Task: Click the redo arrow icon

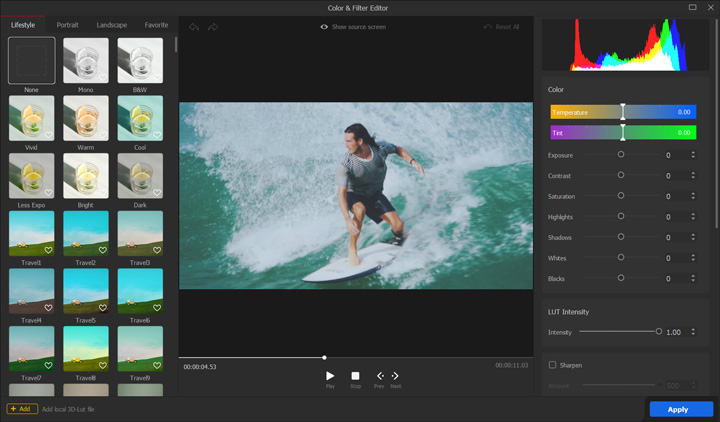Action: (213, 27)
